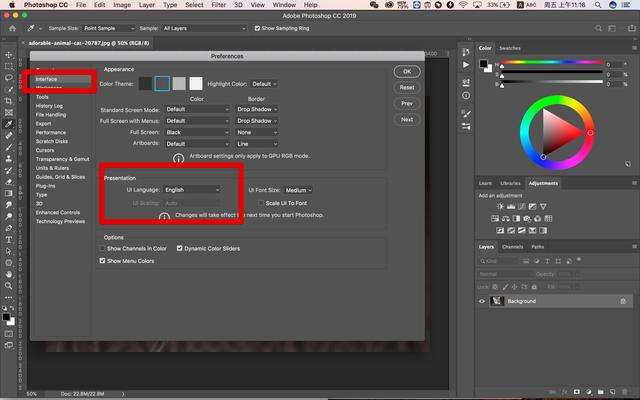
Task: Open Full Screen color dropdown showing Black
Action: tap(198, 132)
